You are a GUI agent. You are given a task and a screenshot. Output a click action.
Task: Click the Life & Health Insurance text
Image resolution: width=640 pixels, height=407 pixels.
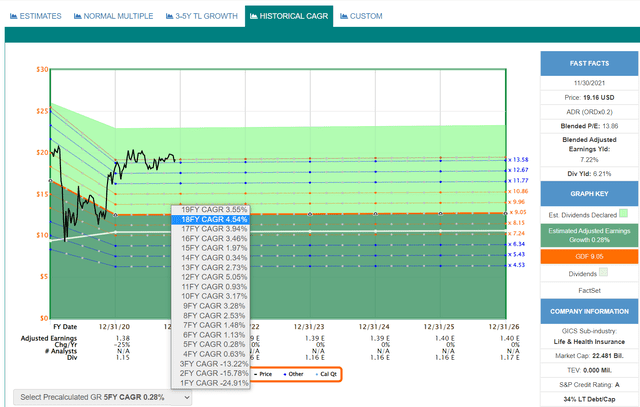click(589, 342)
